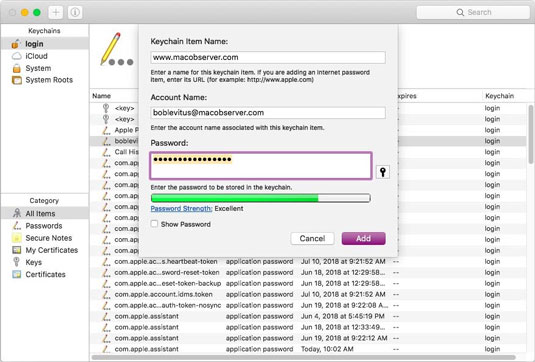Click the Keys category key icon
Screen dimensions: 535x362
point(16,262)
